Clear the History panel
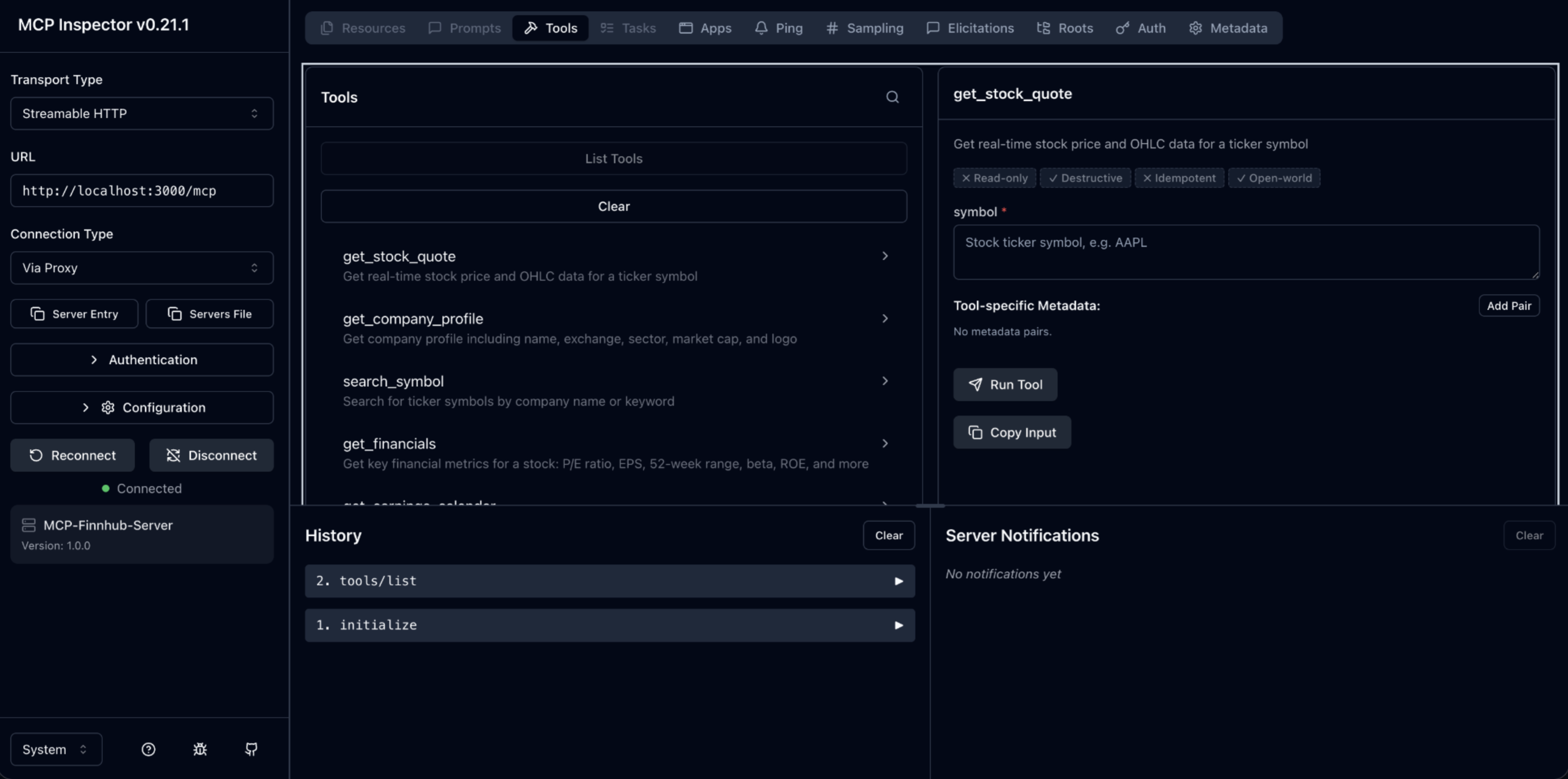The width and height of the screenshot is (1568, 779). tap(889, 536)
